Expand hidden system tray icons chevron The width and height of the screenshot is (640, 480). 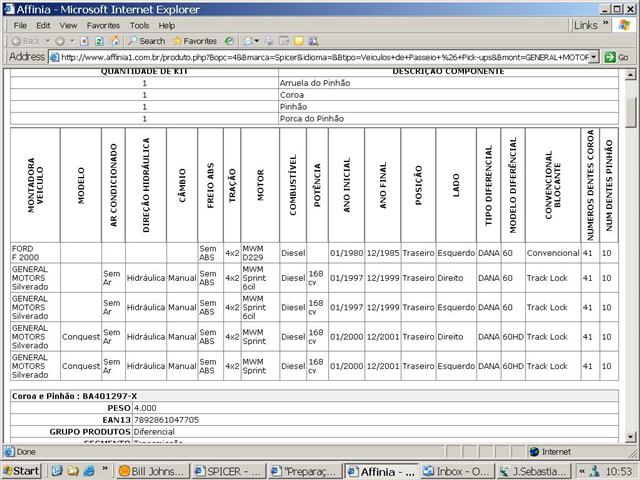[581, 471]
